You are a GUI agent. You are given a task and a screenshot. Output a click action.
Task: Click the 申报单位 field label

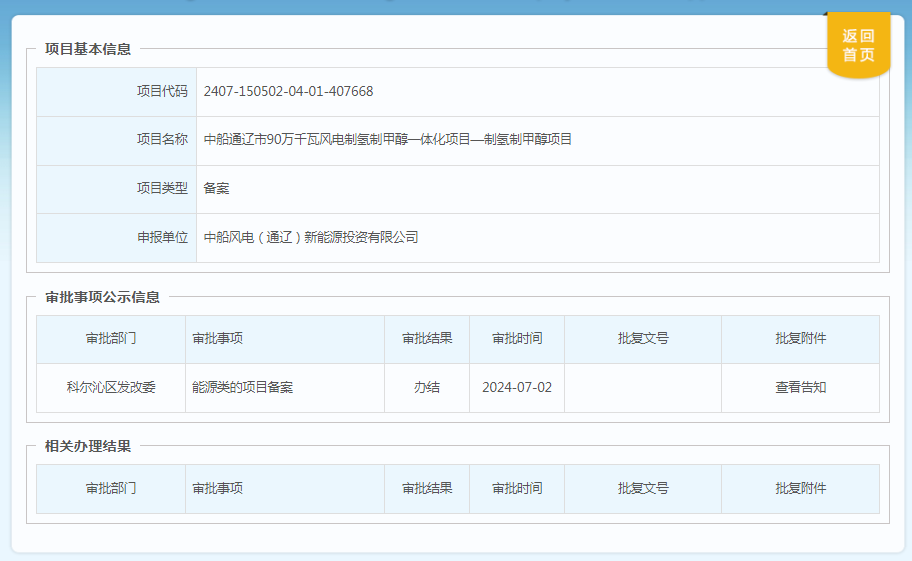(162, 237)
